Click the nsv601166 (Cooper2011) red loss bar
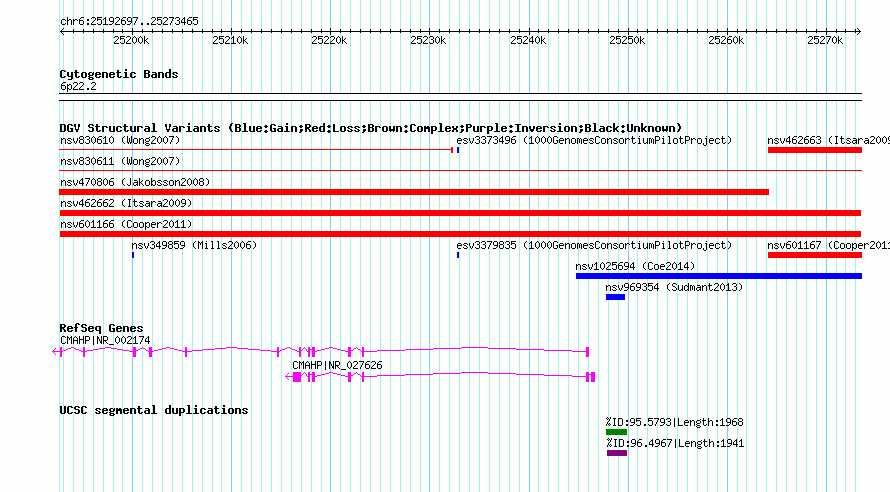Viewport: 890px width, 492px height. 460,234
